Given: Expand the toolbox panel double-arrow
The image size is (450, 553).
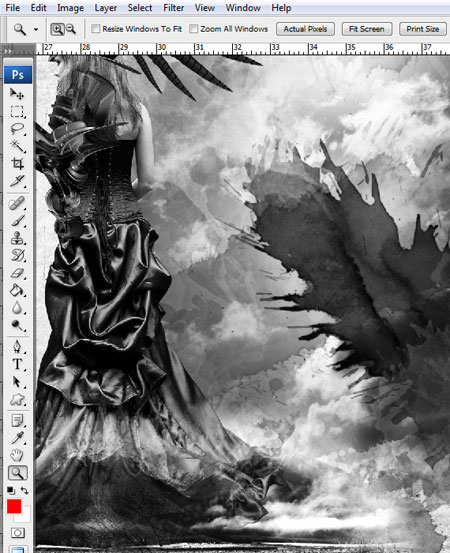Looking at the screenshot, I should tap(8, 51).
